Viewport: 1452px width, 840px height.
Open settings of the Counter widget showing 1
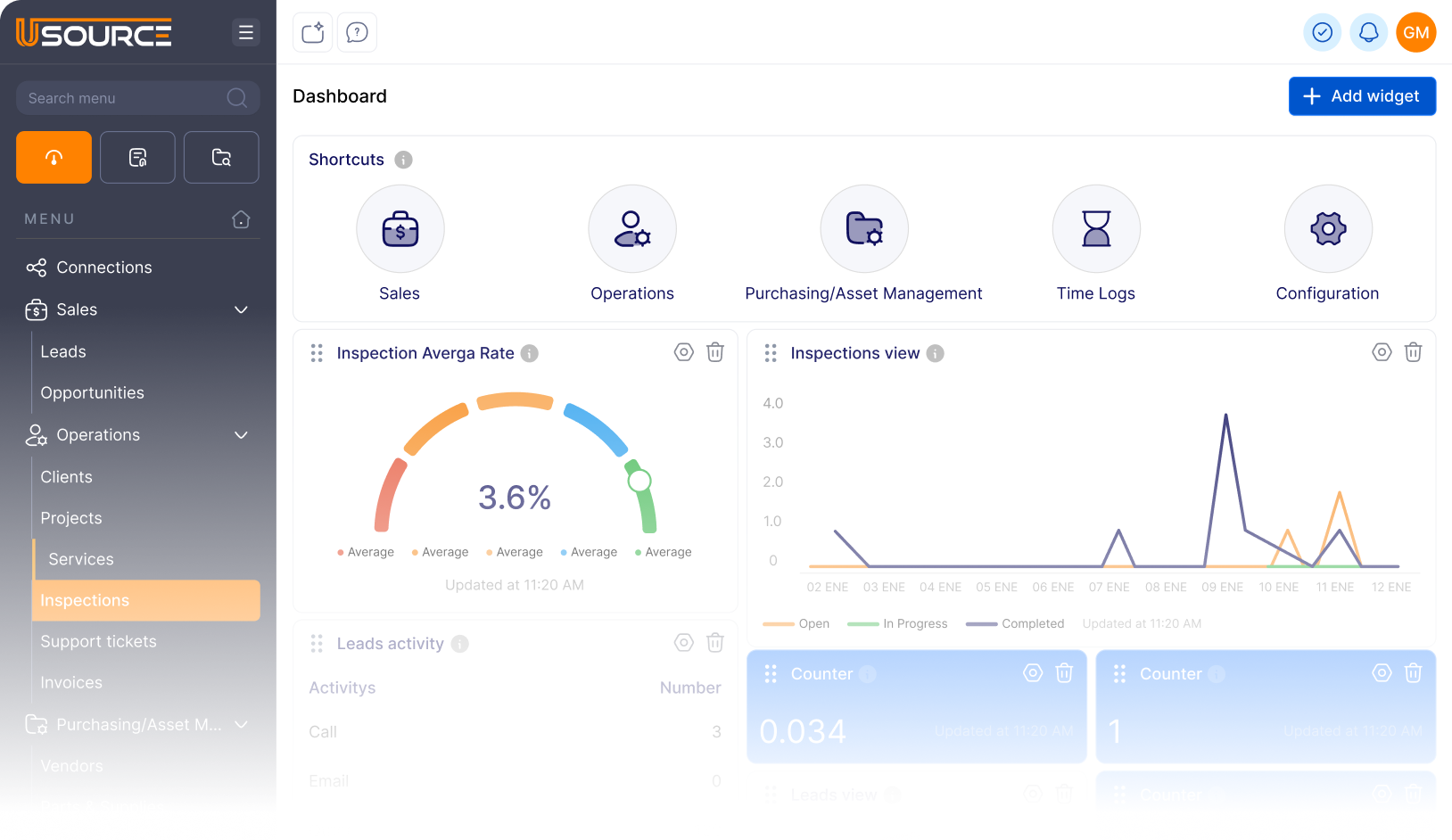tap(1382, 673)
